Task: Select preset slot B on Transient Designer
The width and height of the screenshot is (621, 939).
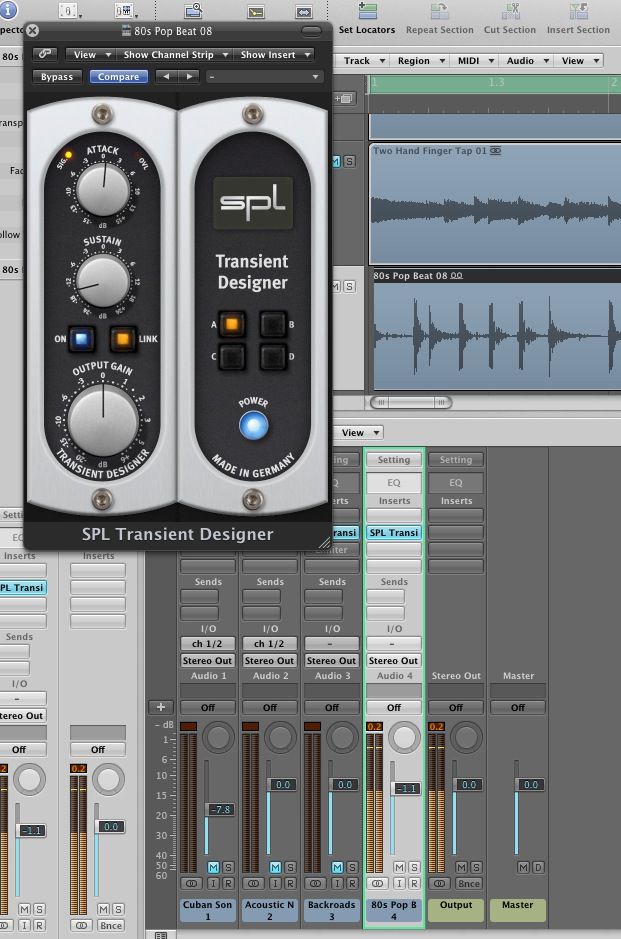Action: tap(273, 324)
